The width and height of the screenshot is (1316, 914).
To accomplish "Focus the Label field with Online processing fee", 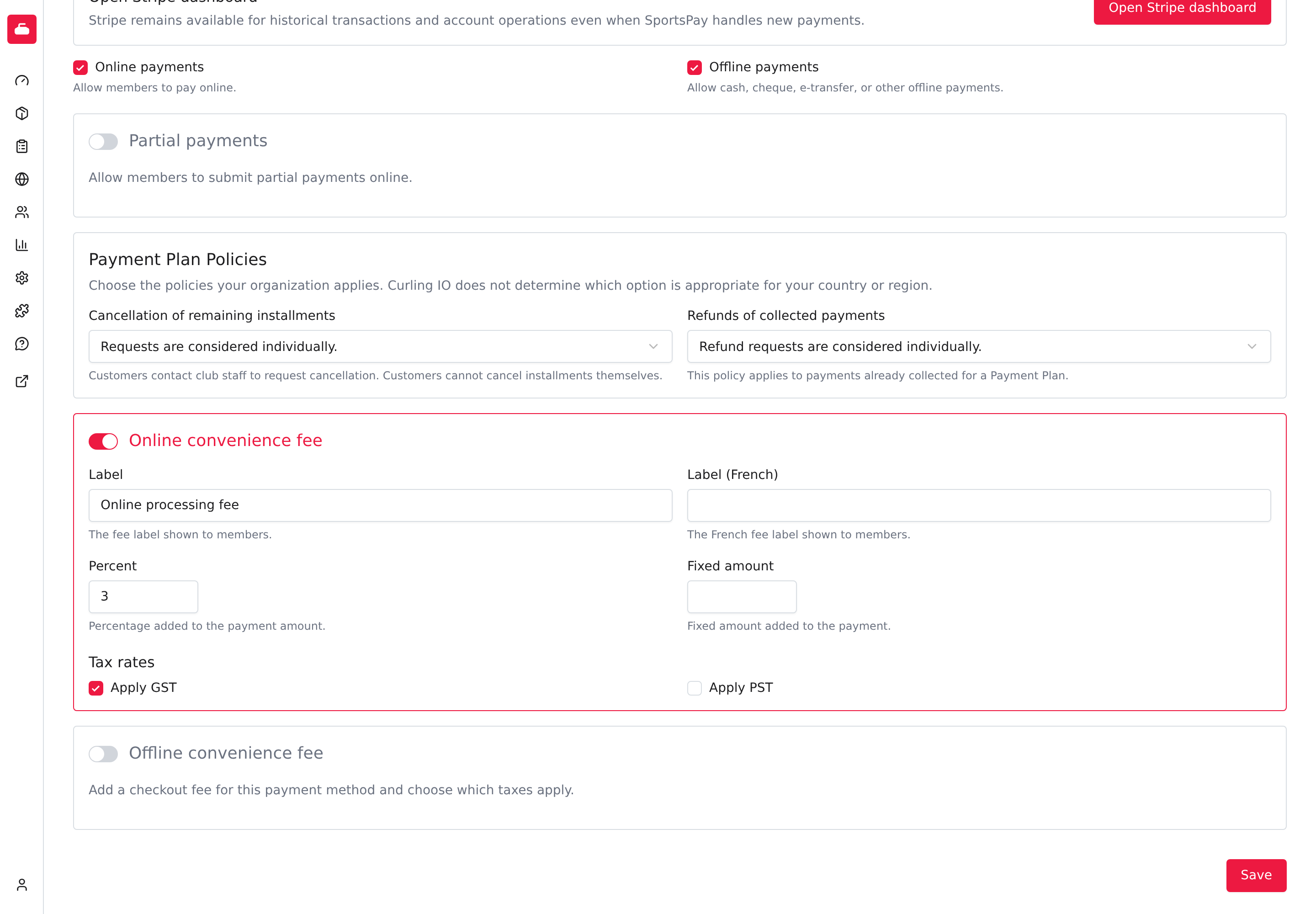I will (380, 505).
